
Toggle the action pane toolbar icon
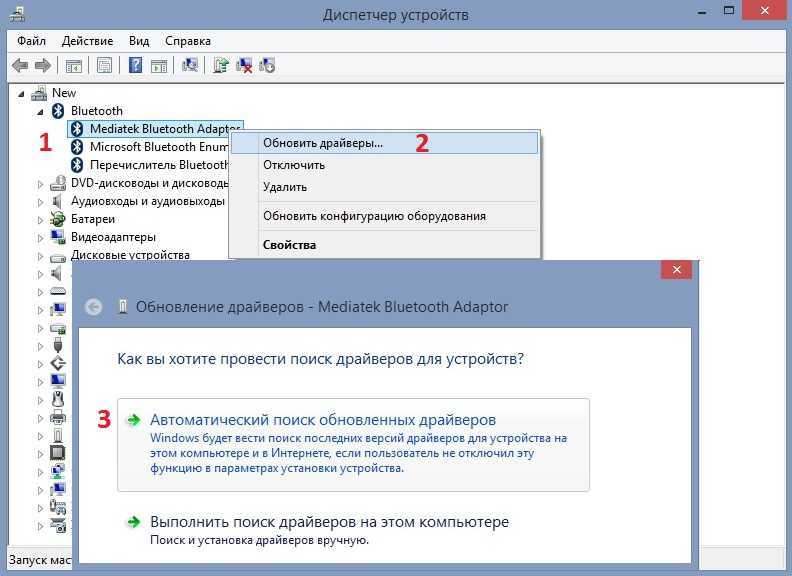159,66
